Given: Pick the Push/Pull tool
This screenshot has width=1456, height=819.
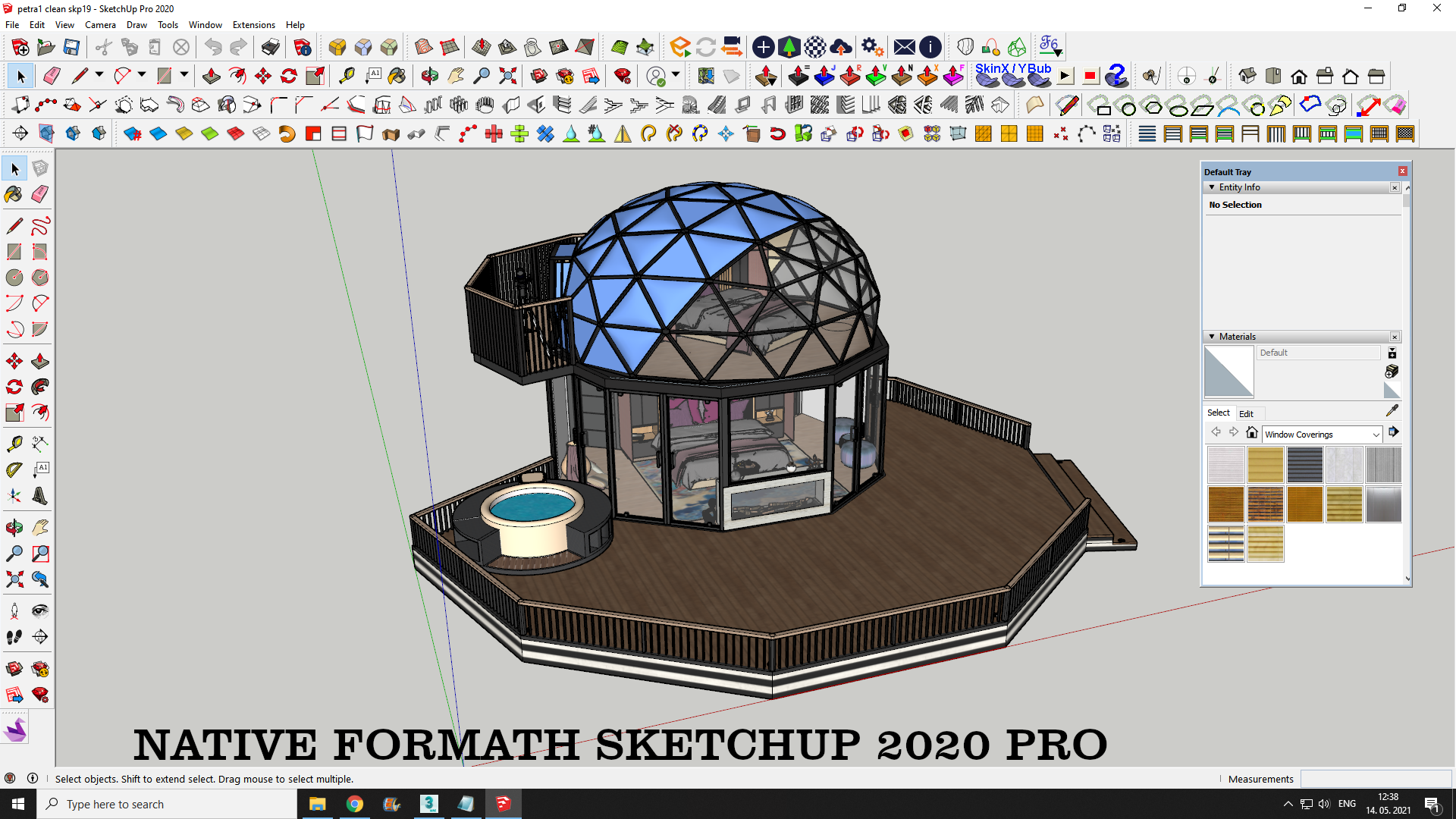Looking at the screenshot, I should click(40, 361).
